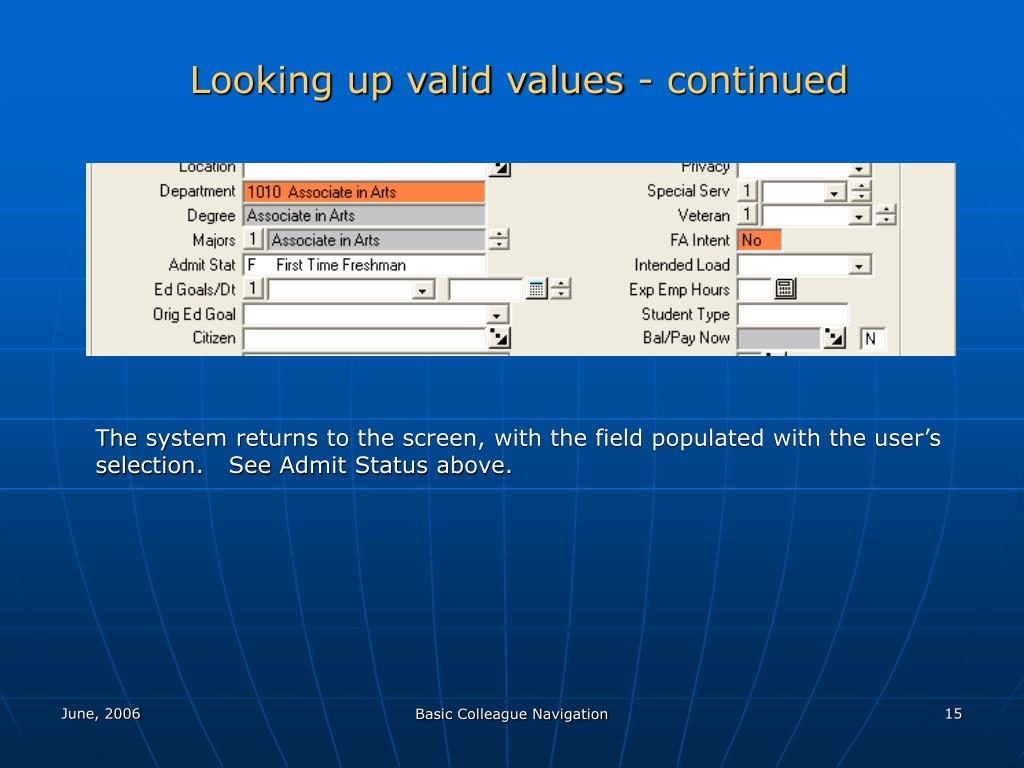1024x768 pixels.
Task: Click the 'Admit Stat' field label
Action: coord(202,265)
